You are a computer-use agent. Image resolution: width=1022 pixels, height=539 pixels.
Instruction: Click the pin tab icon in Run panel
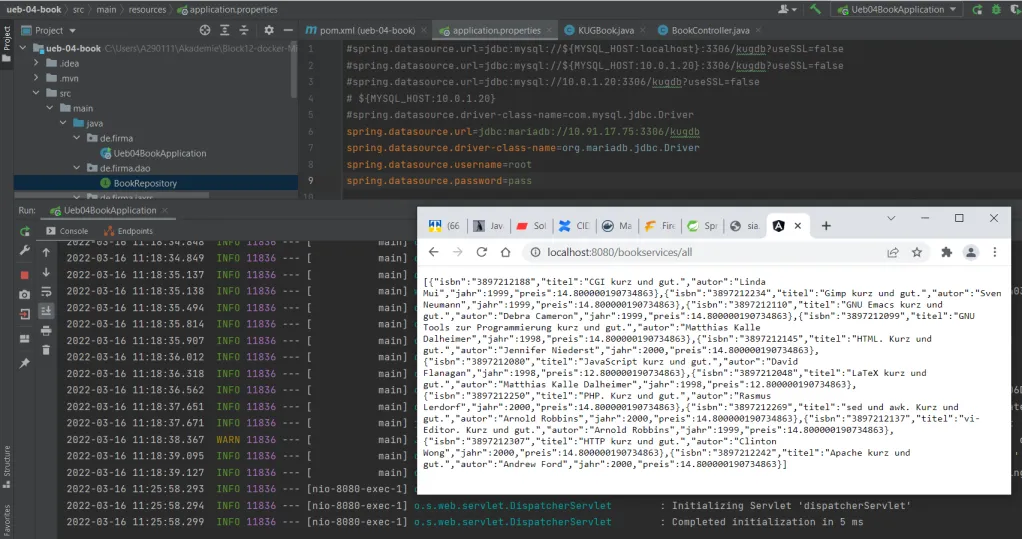click(x=25, y=363)
